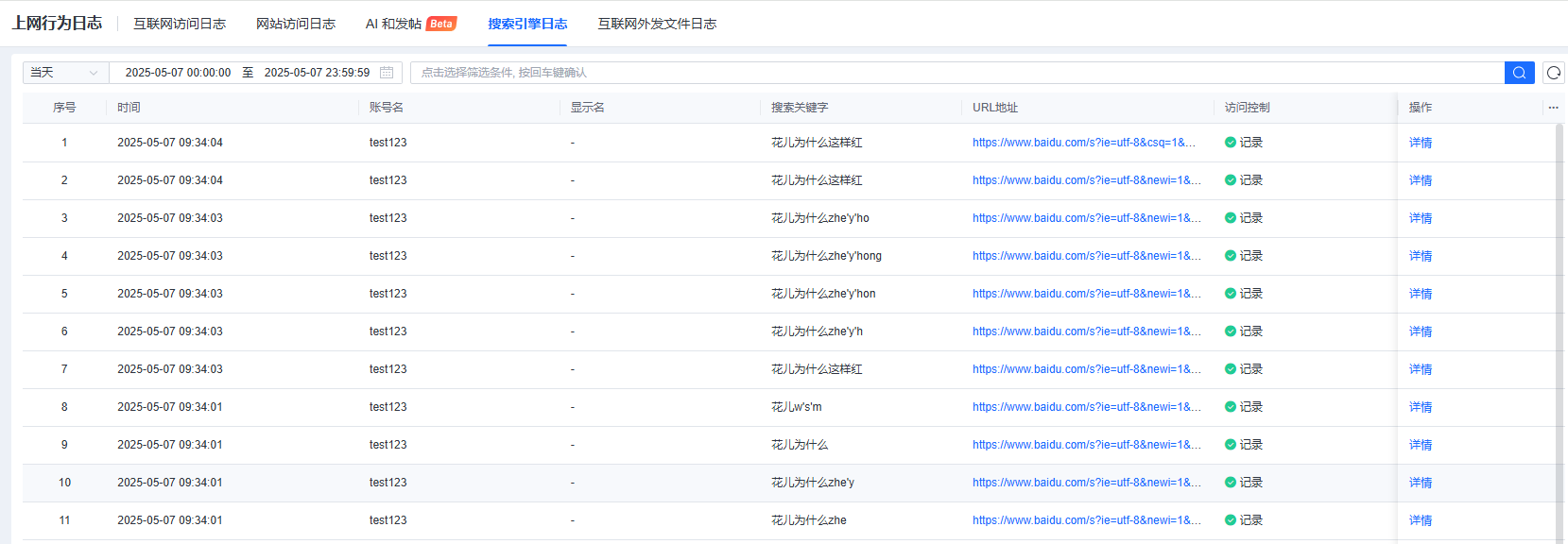1568x544 pixels.
Task: Open 详情 link for row 1
Action: [x=1421, y=143]
